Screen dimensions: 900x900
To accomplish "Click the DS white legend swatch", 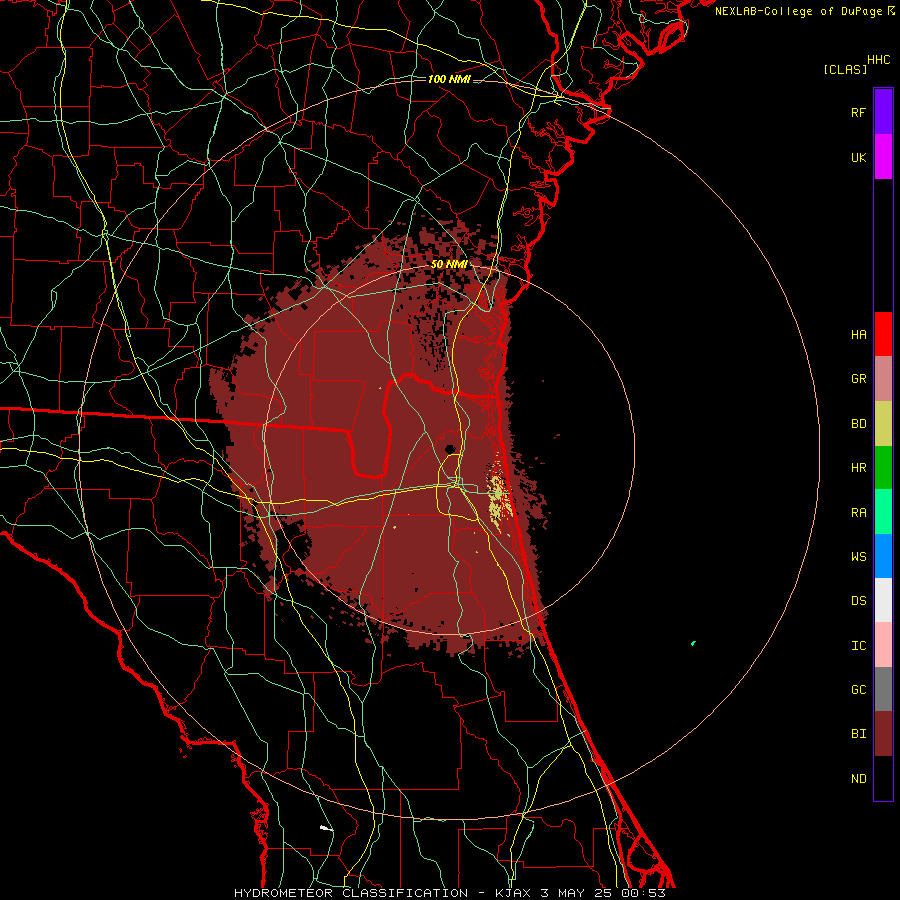I will click(x=883, y=600).
